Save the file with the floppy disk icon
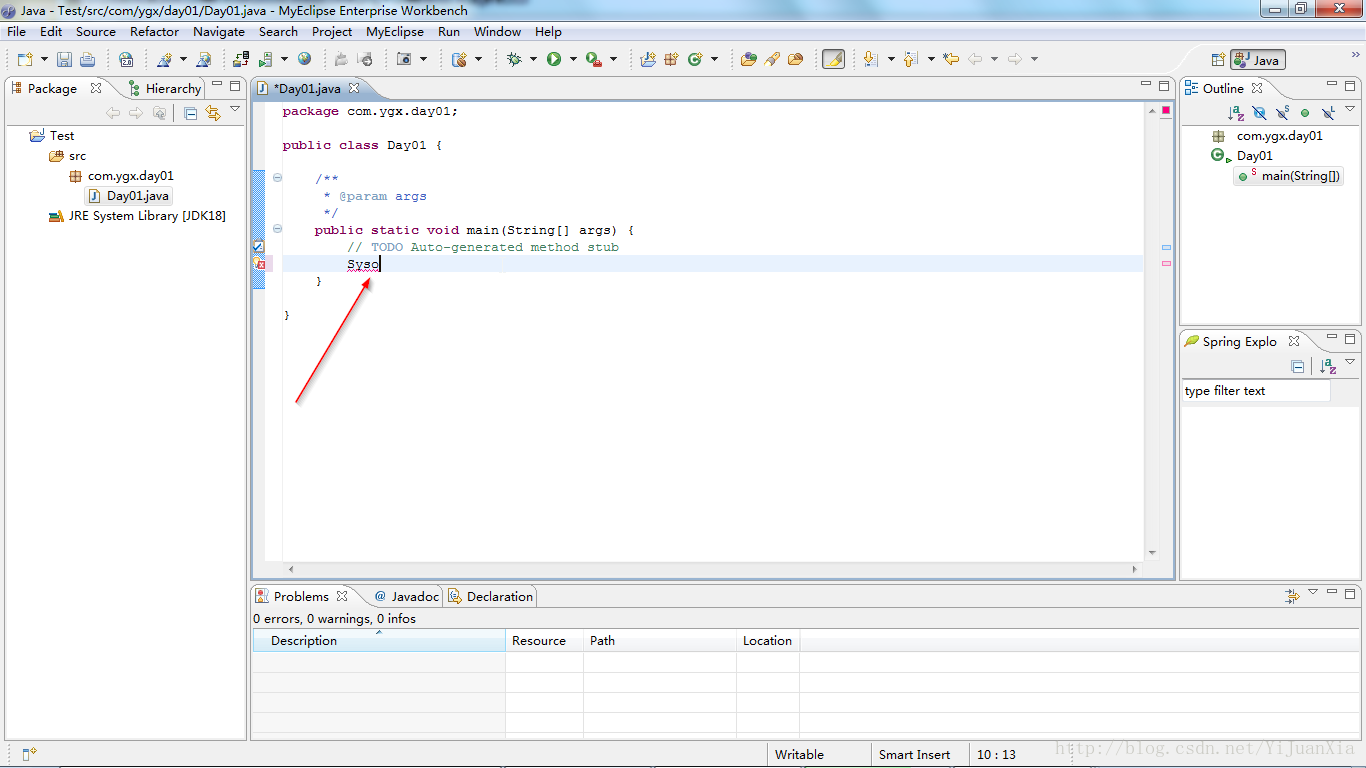Image resolution: width=1366 pixels, height=768 pixels. pyautogui.click(x=64, y=59)
